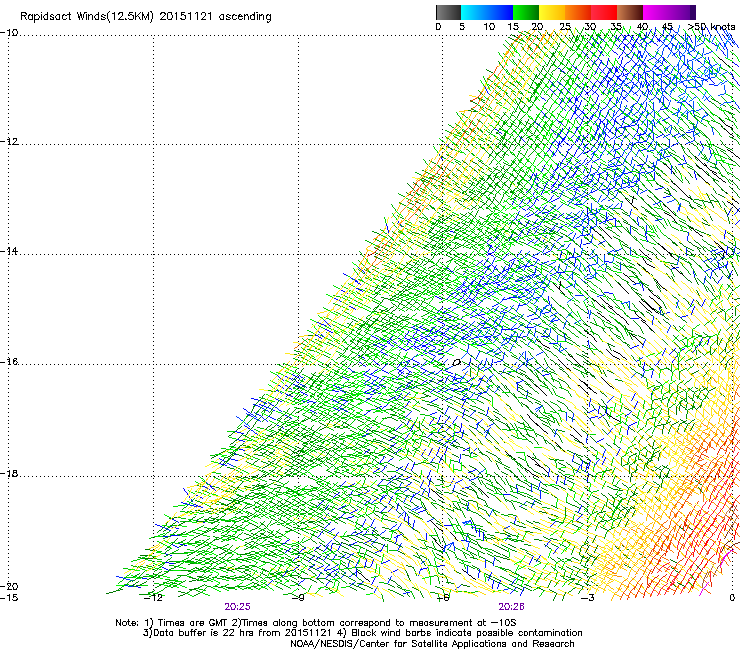Select the yellow 20–25 knots color bar segment
Viewport: 740px width, 650px height.
click(x=552, y=12)
